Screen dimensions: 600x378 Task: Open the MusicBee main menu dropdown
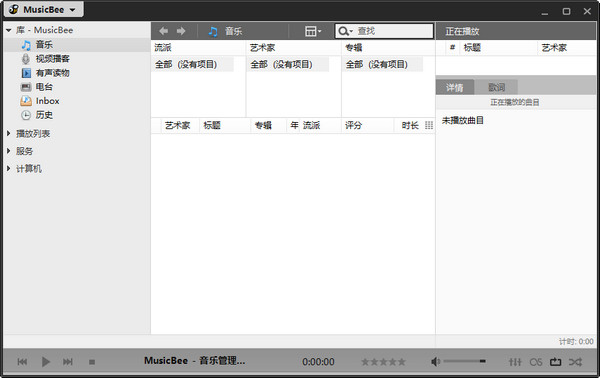[44, 10]
